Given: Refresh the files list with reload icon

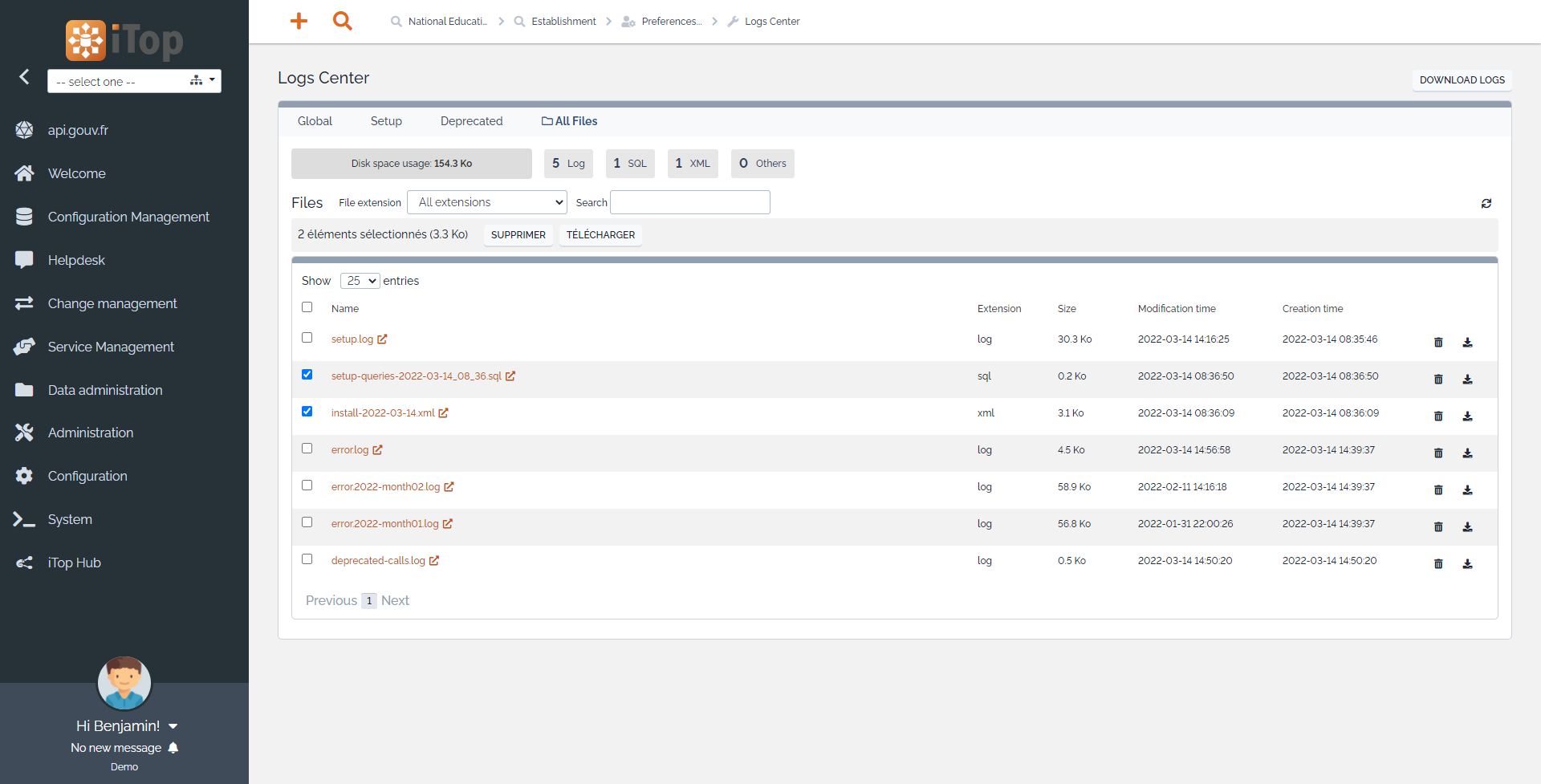Looking at the screenshot, I should (x=1486, y=203).
